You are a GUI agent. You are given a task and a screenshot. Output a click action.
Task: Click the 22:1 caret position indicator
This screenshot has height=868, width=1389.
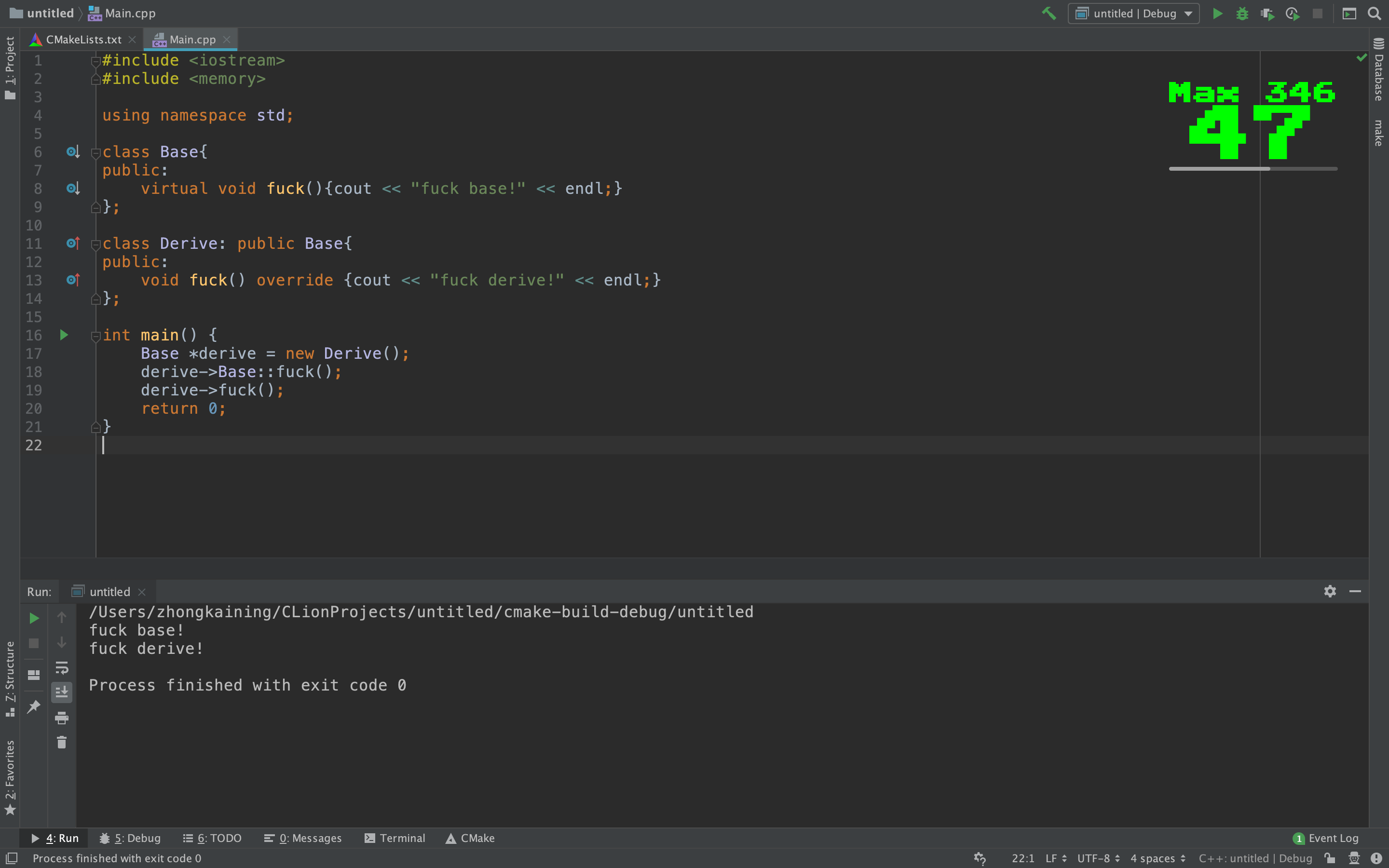pos(1023,858)
